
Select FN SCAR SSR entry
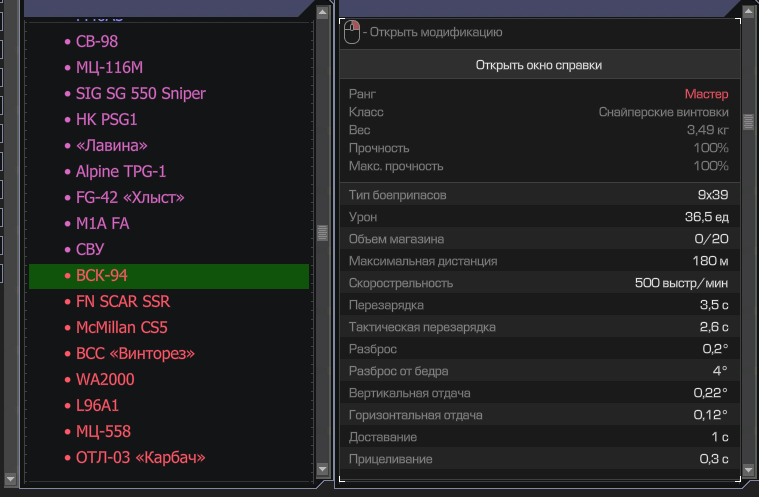click(123, 302)
